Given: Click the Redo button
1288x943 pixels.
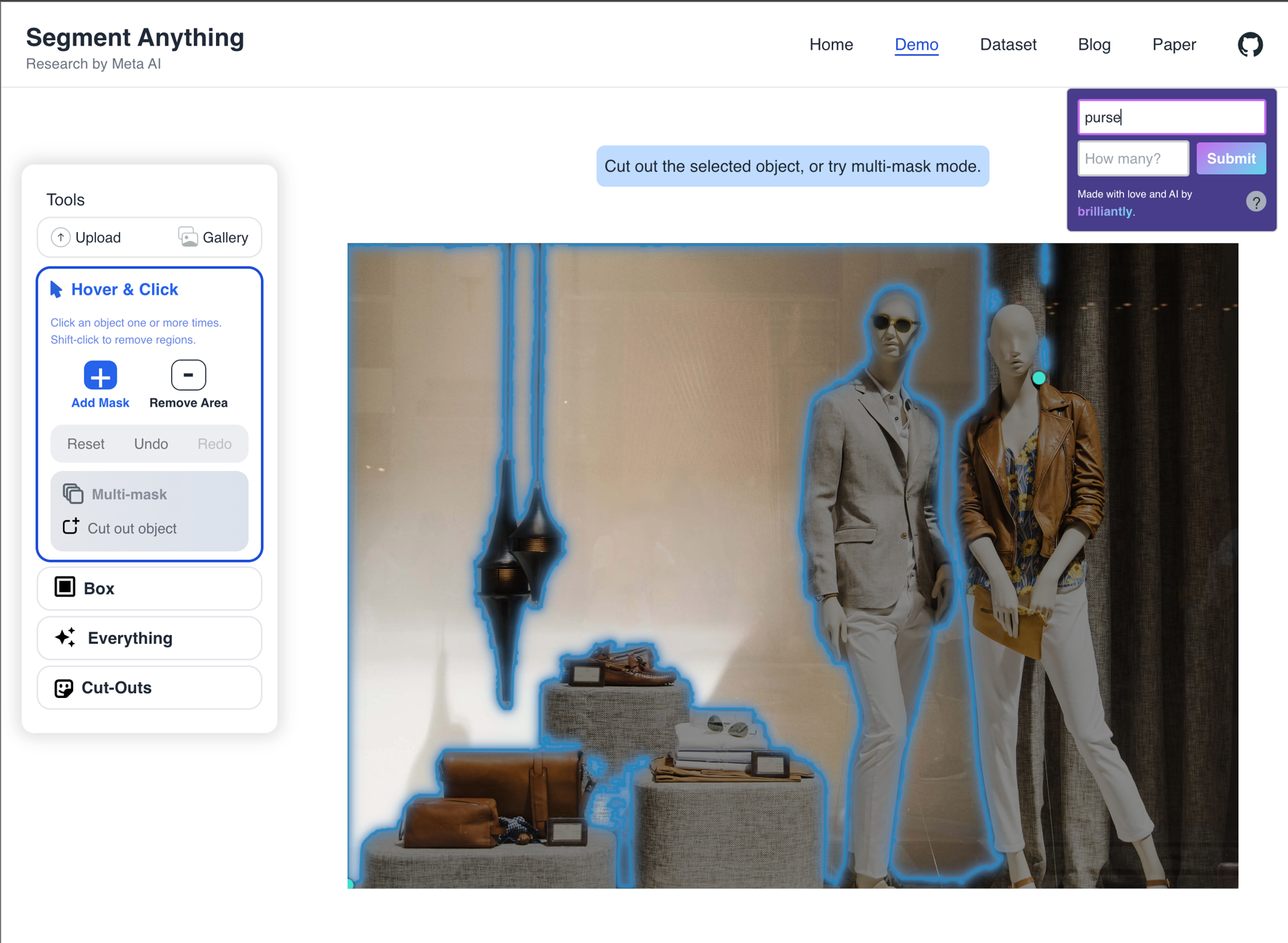Looking at the screenshot, I should pyautogui.click(x=215, y=444).
